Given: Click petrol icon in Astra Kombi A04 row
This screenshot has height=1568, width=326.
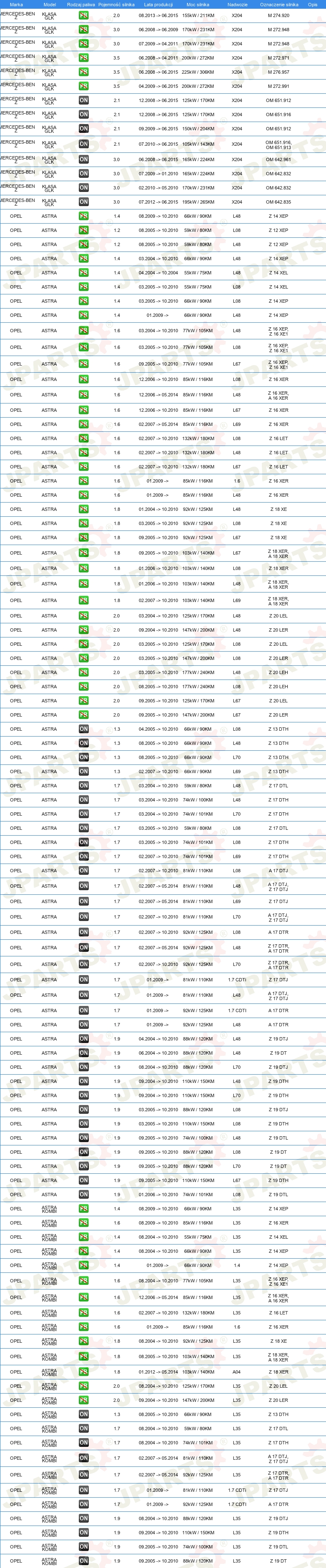Looking at the screenshot, I should (83, 1372).
